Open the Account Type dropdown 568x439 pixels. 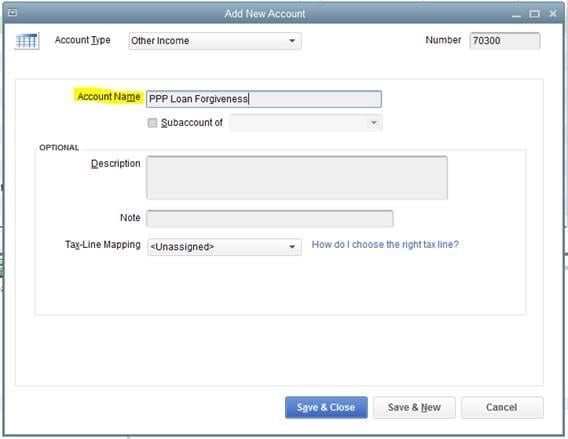click(215, 41)
